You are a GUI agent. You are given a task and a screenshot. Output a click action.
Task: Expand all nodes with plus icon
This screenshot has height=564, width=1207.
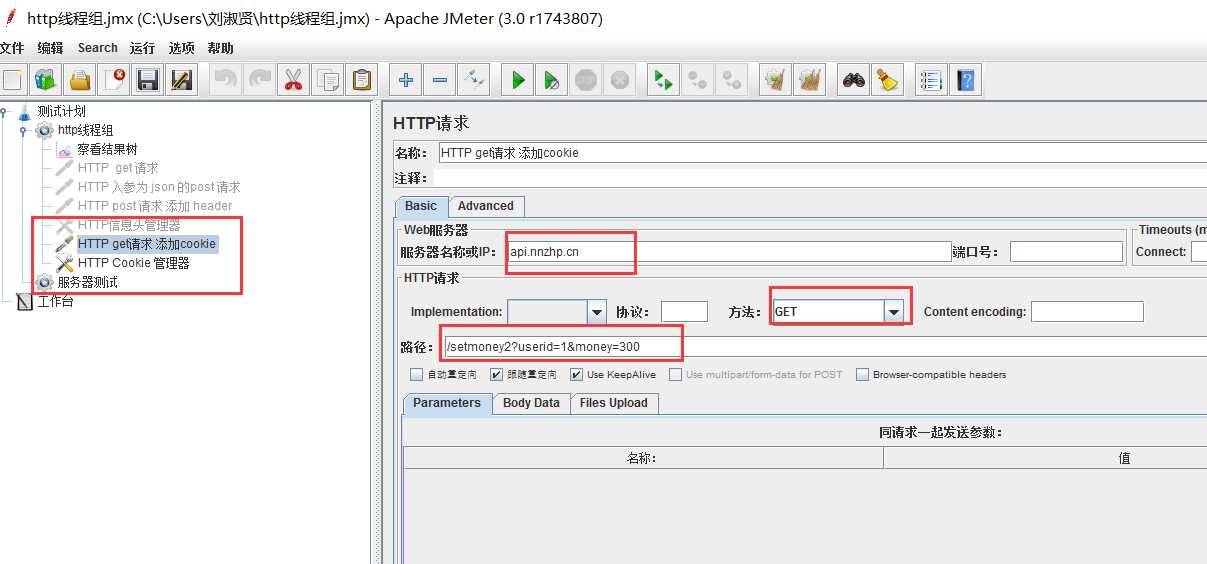pos(406,80)
